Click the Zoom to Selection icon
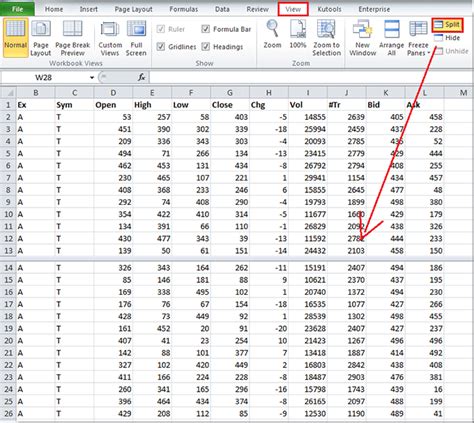Viewport: 474px width, 423px height. (326, 29)
